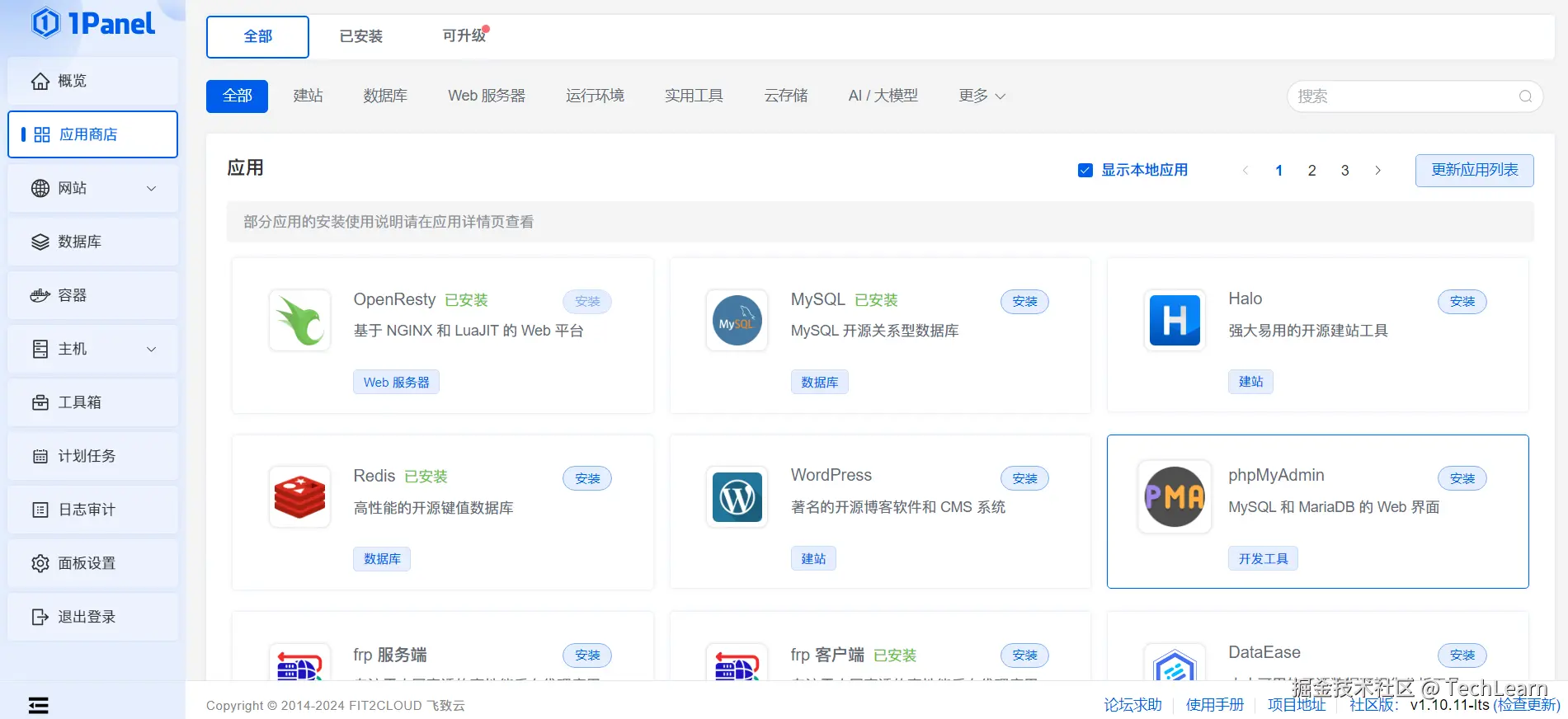Image resolution: width=1568 pixels, height=719 pixels.
Task: Switch to the 可升级 tab
Action: [x=464, y=35]
